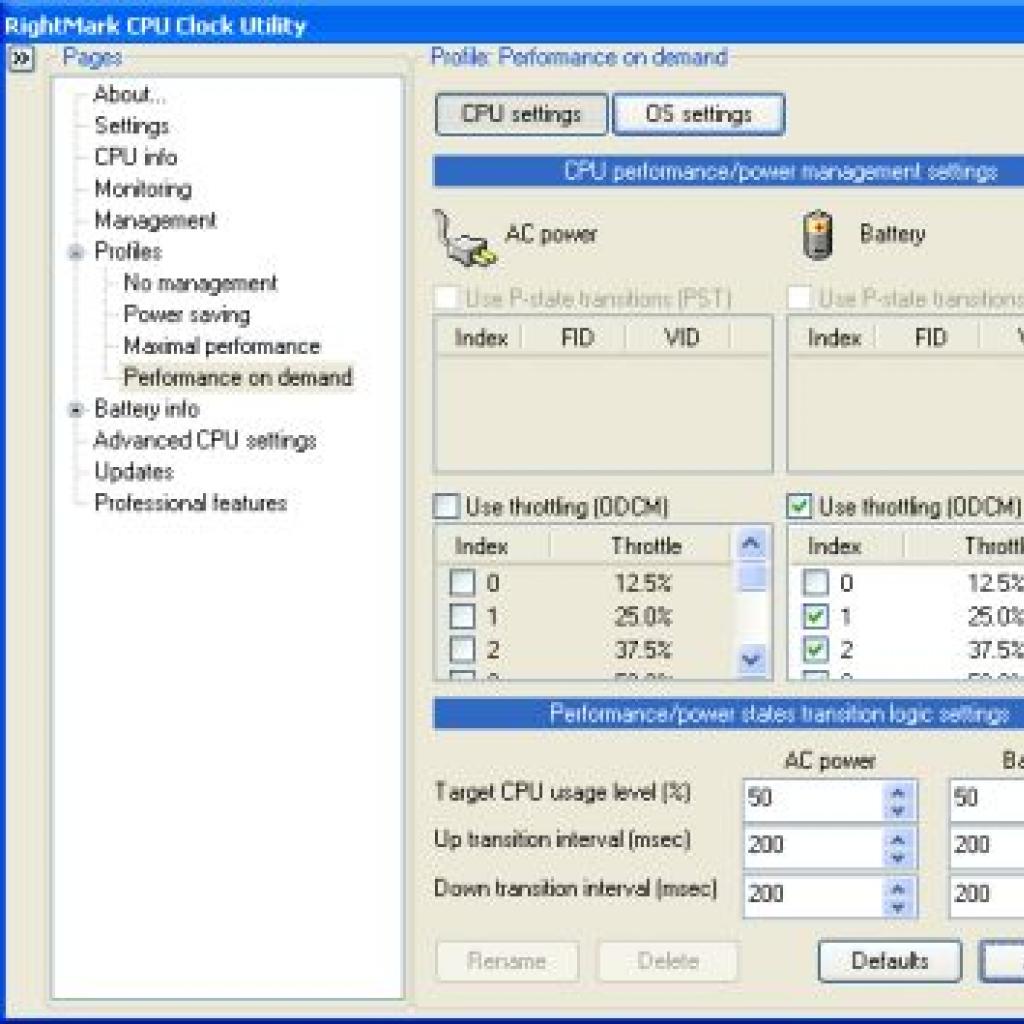Viewport: 1024px width, 1024px height.
Task: Disable Battery Use throttling (ODCM)
Action: click(x=800, y=507)
